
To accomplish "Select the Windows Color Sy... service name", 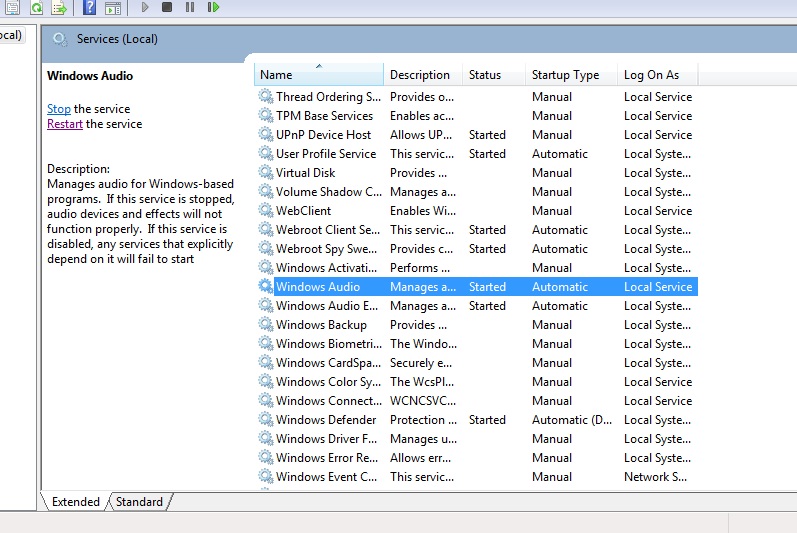I will (328, 382).
